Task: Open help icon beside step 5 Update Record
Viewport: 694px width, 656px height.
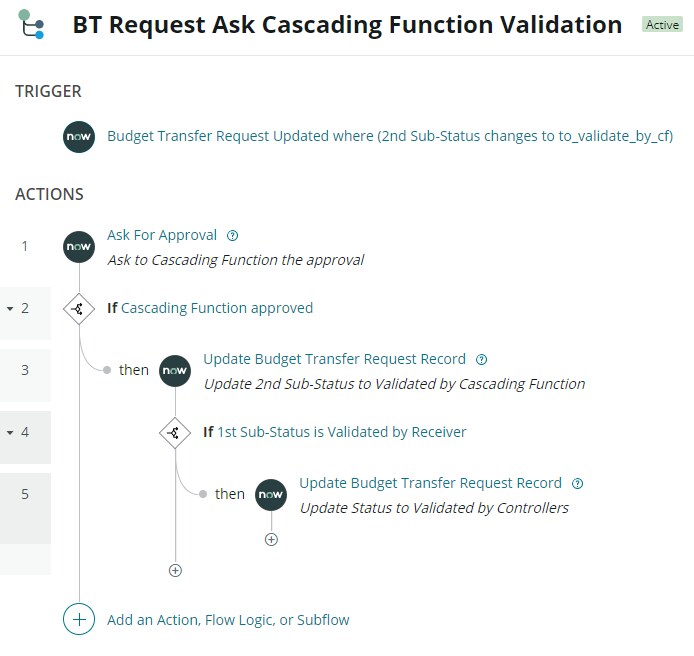Action: (578, 483)
